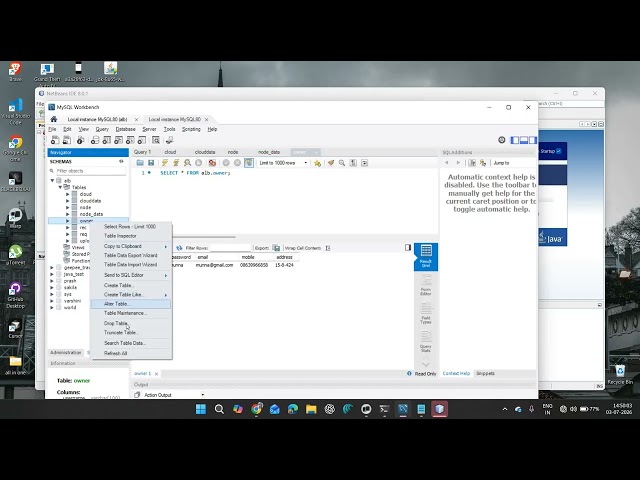Click the commit transaction icon
Screen dimensions: 640x480
pos(226,163)
